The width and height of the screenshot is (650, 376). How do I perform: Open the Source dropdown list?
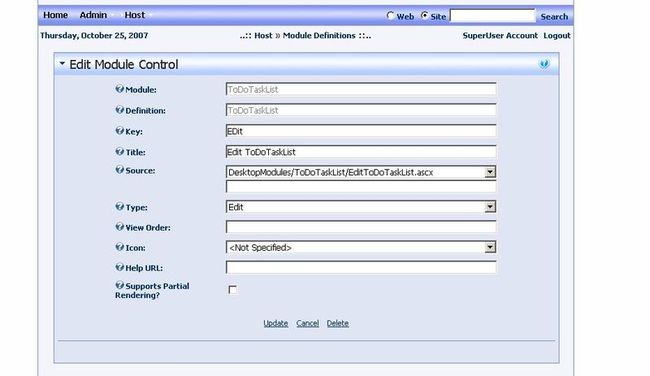pos(490,172)
